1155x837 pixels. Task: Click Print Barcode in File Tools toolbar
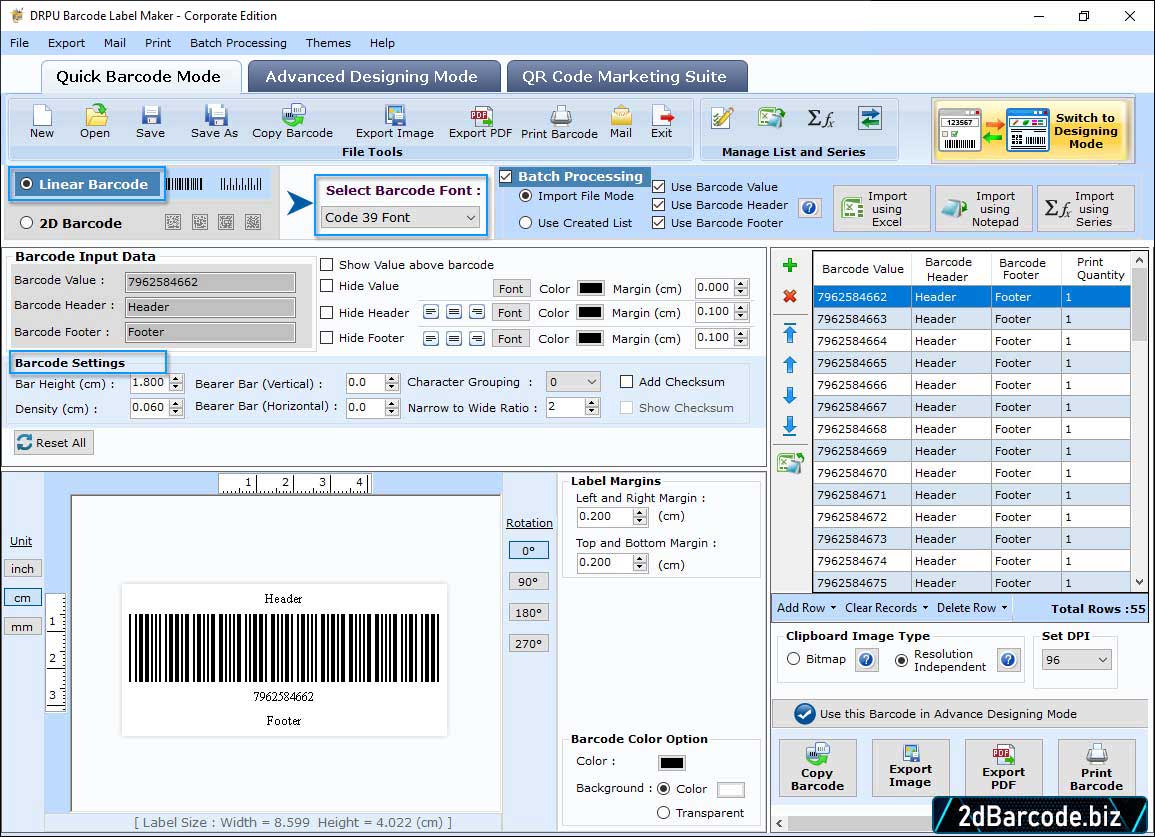[x=560, y=122]
